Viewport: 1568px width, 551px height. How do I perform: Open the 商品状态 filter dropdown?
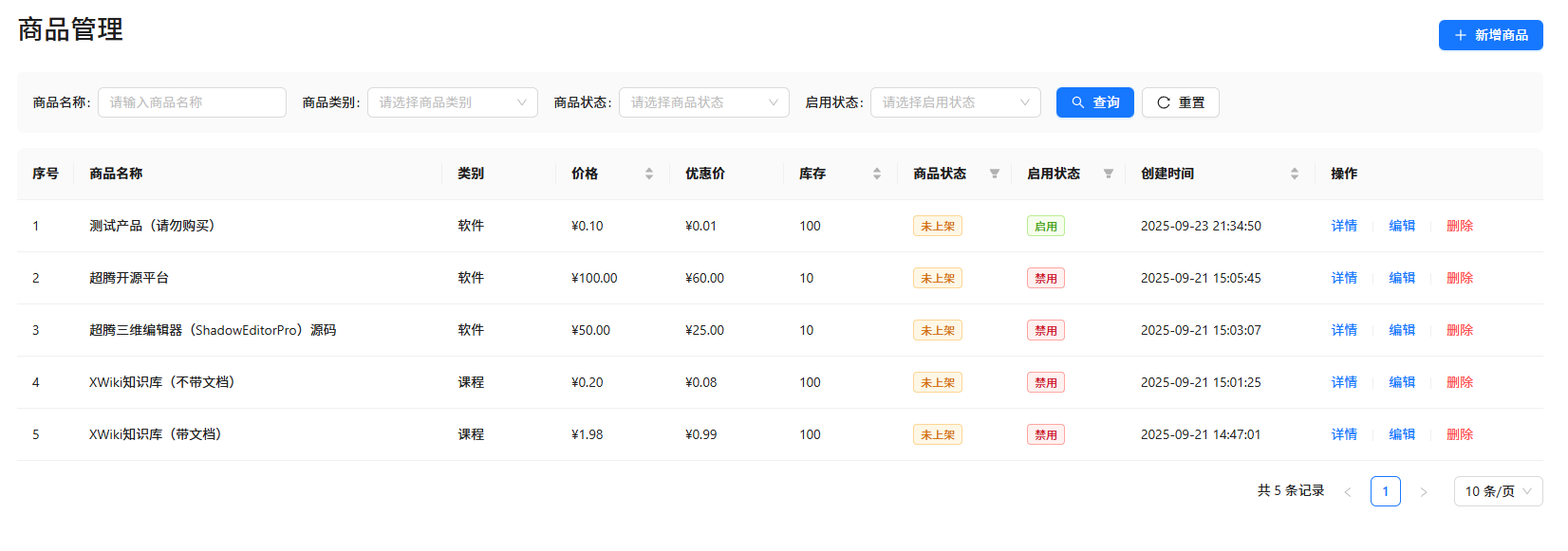tap(703, 102)
